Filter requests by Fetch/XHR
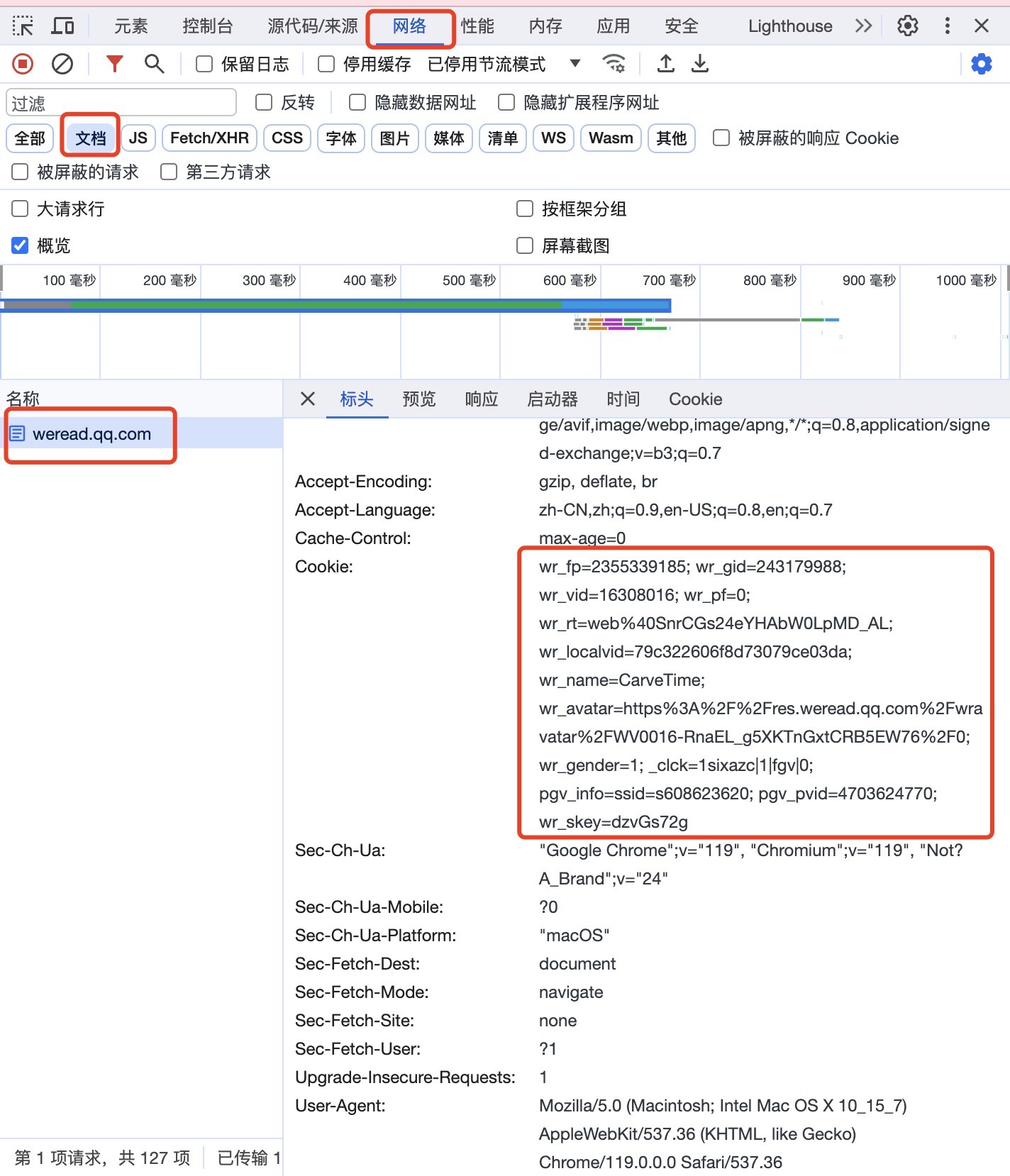This screenshot has width=1010, height=1176. (209, 138)
